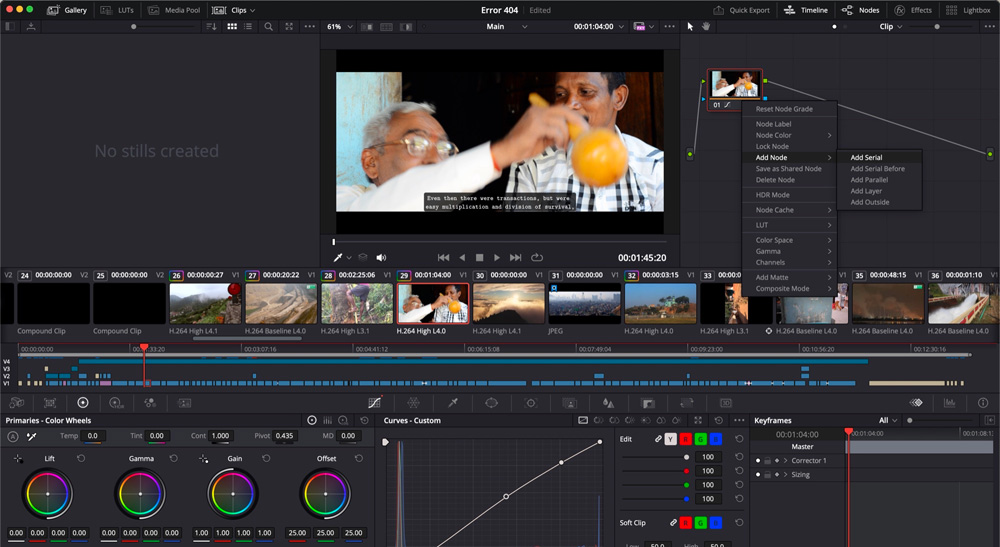Open Quick Export

pos(742,10)
